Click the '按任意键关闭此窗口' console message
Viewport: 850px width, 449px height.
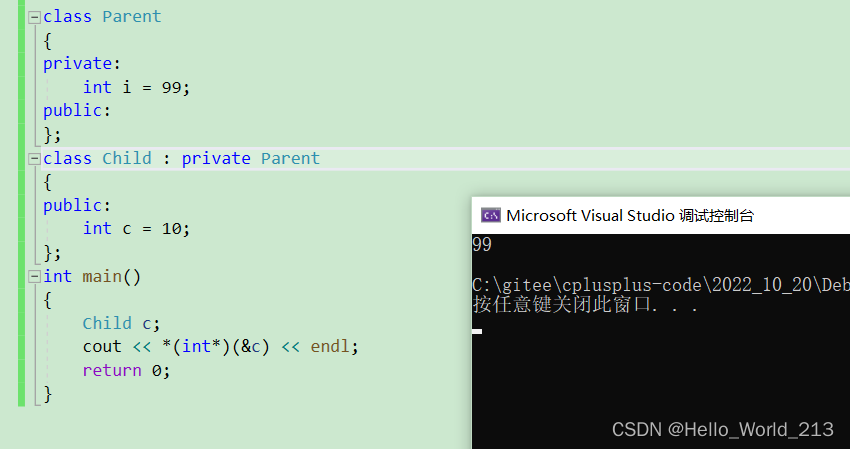tap(585, 305)
